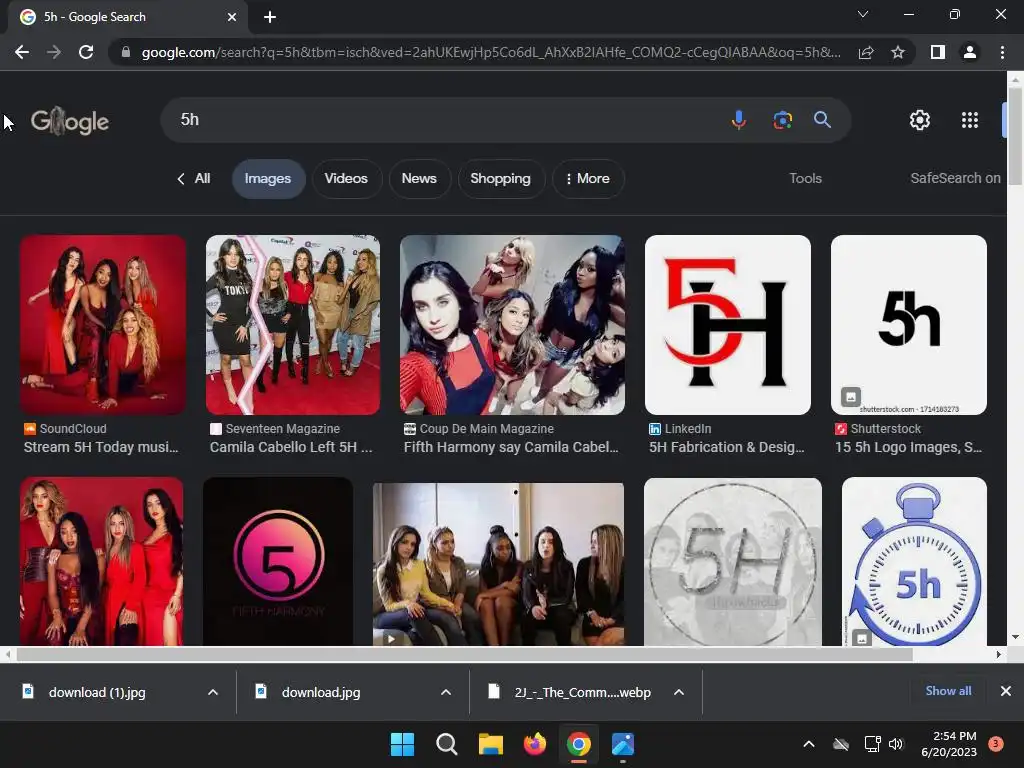The image size is (1024, 768).
Task: Open the clock showing 2:54 PM
Action: coord(948,744)
